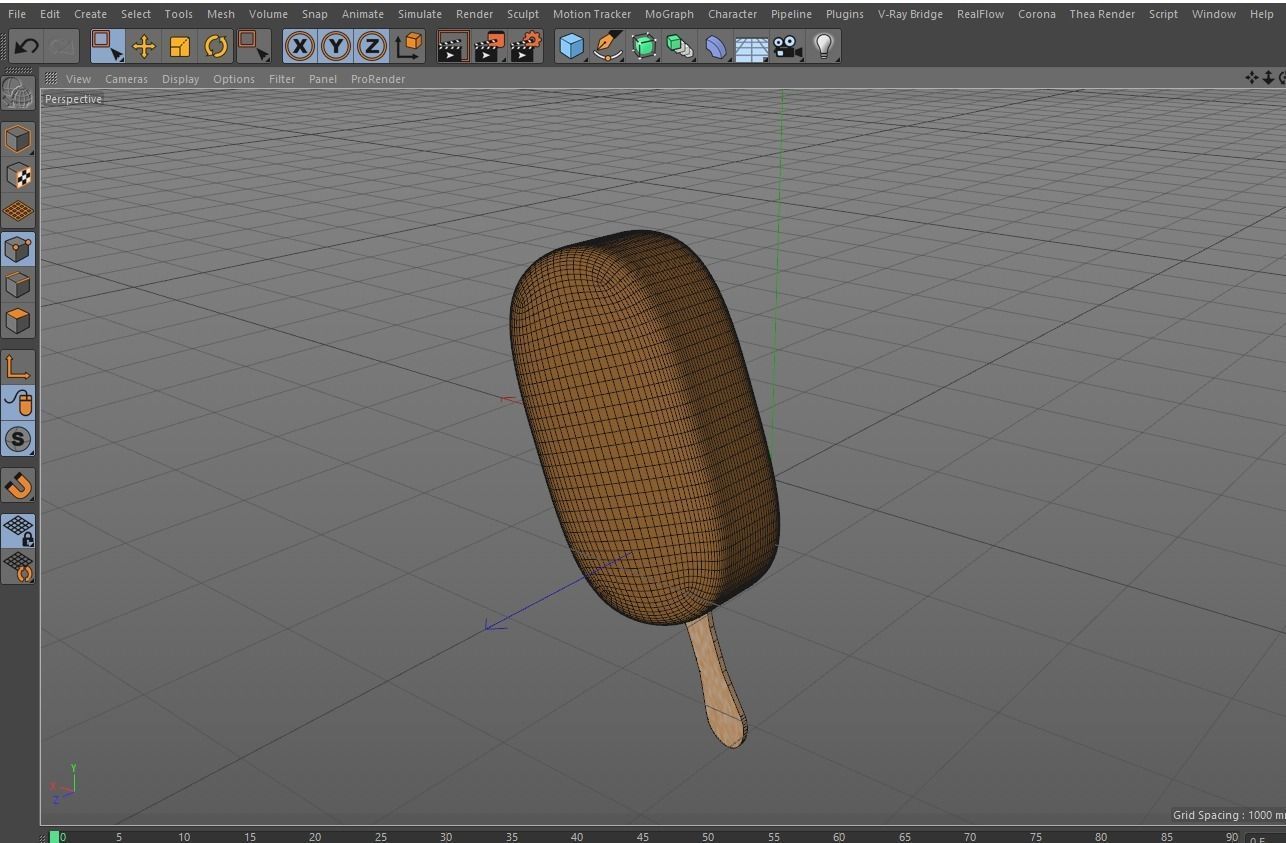Select the Scale tool
Viewport: 1286px width, 843px height.
click(x=180, y=46)
